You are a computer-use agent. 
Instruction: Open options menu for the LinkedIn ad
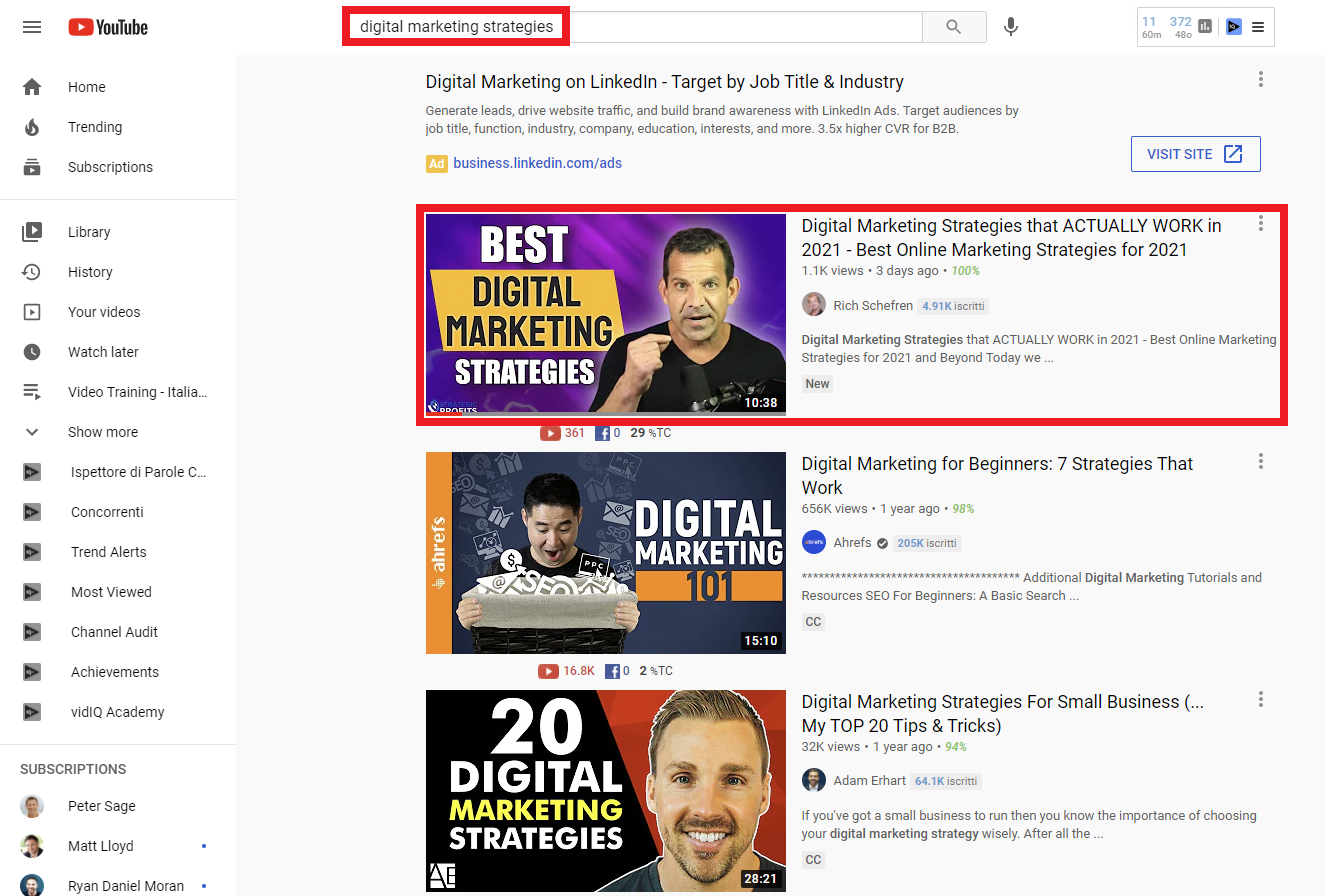tap(1261, 79)
